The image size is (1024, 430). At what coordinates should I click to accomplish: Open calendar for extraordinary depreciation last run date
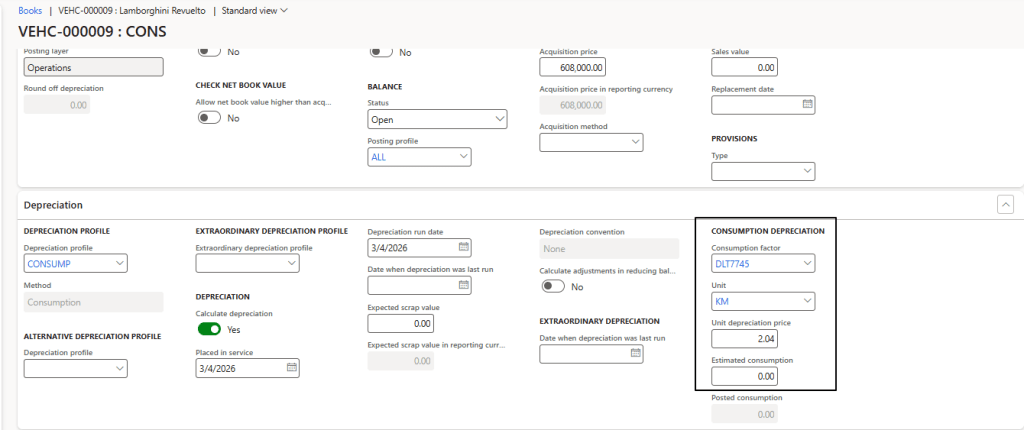(x=634, y=353)
